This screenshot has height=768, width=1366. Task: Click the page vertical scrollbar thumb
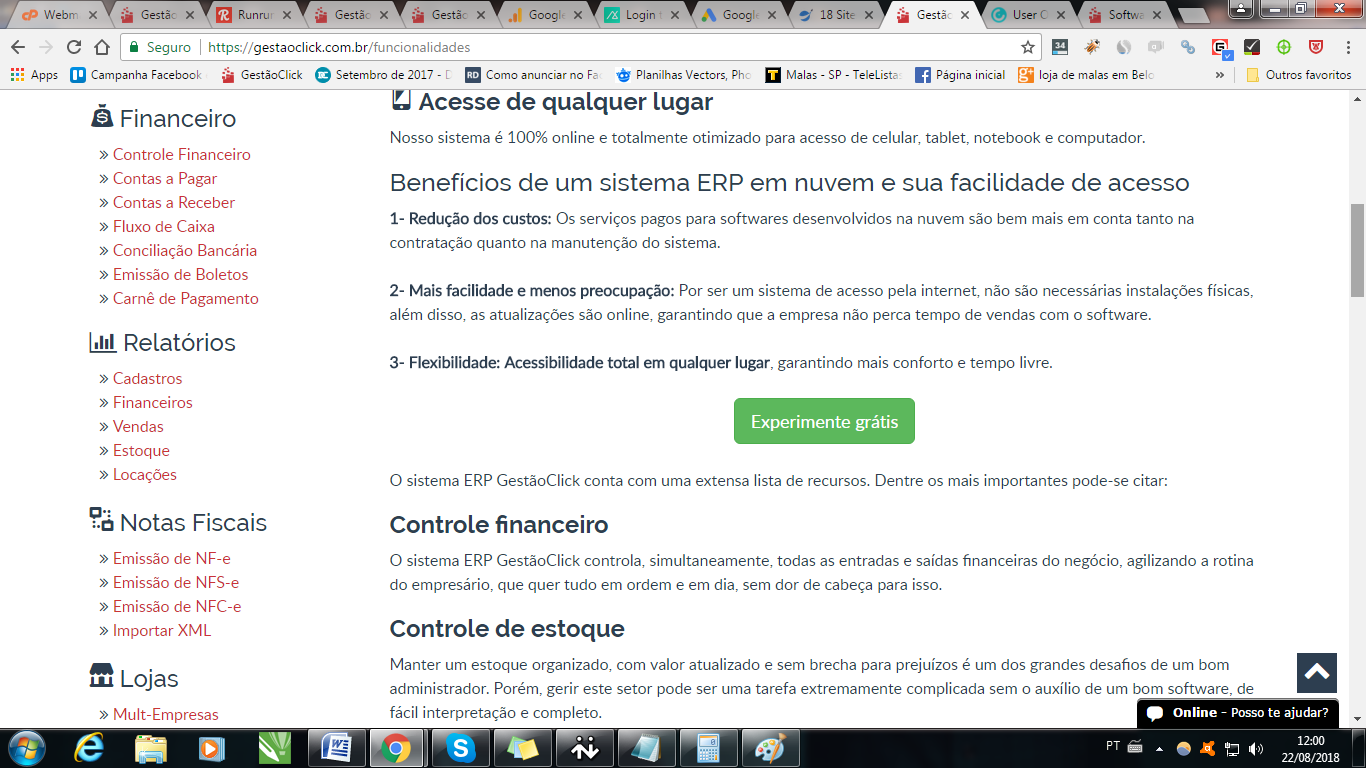[x=1357, y=250]
